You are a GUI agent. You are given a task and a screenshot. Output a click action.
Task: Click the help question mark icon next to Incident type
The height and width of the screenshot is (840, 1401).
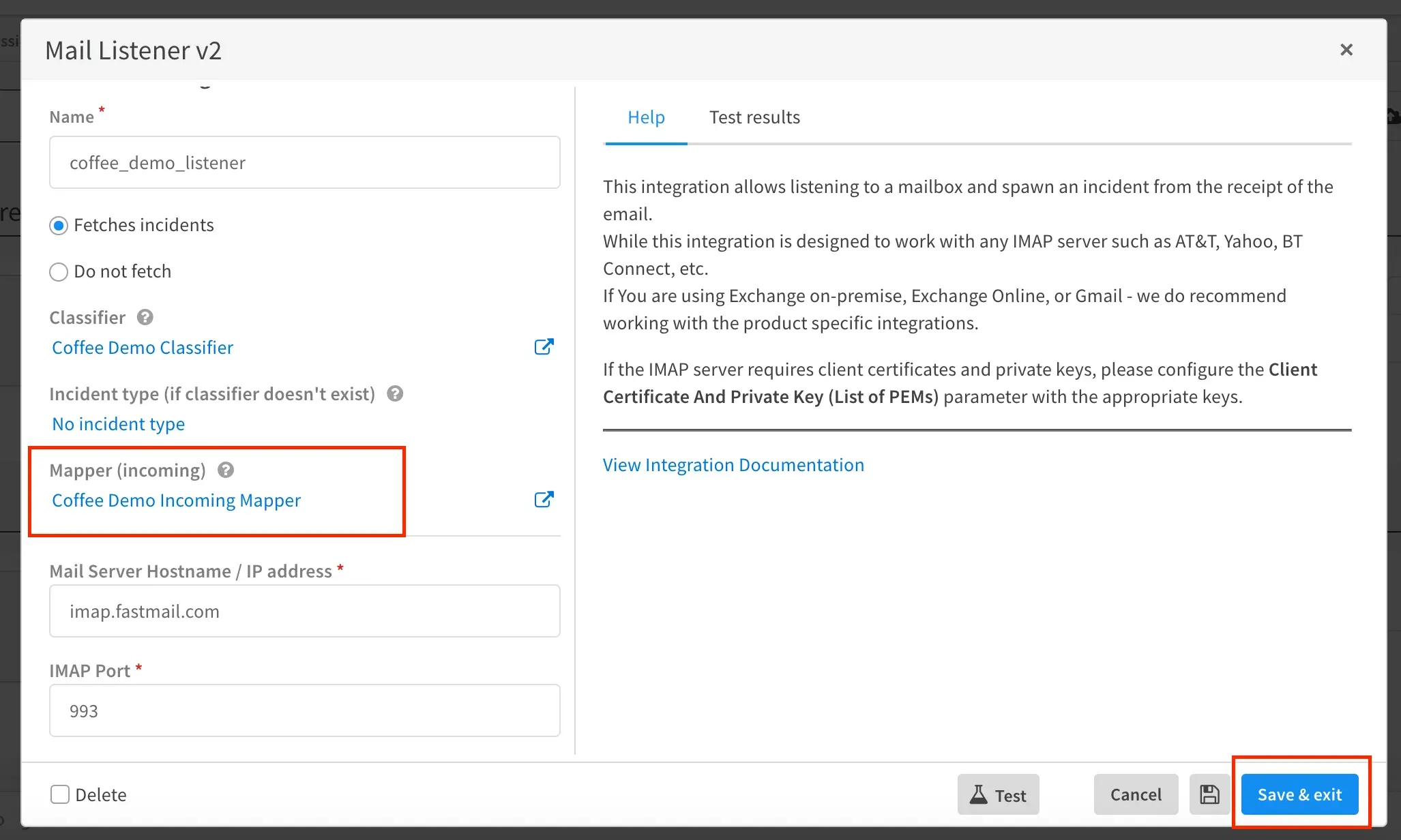(395, 393)
